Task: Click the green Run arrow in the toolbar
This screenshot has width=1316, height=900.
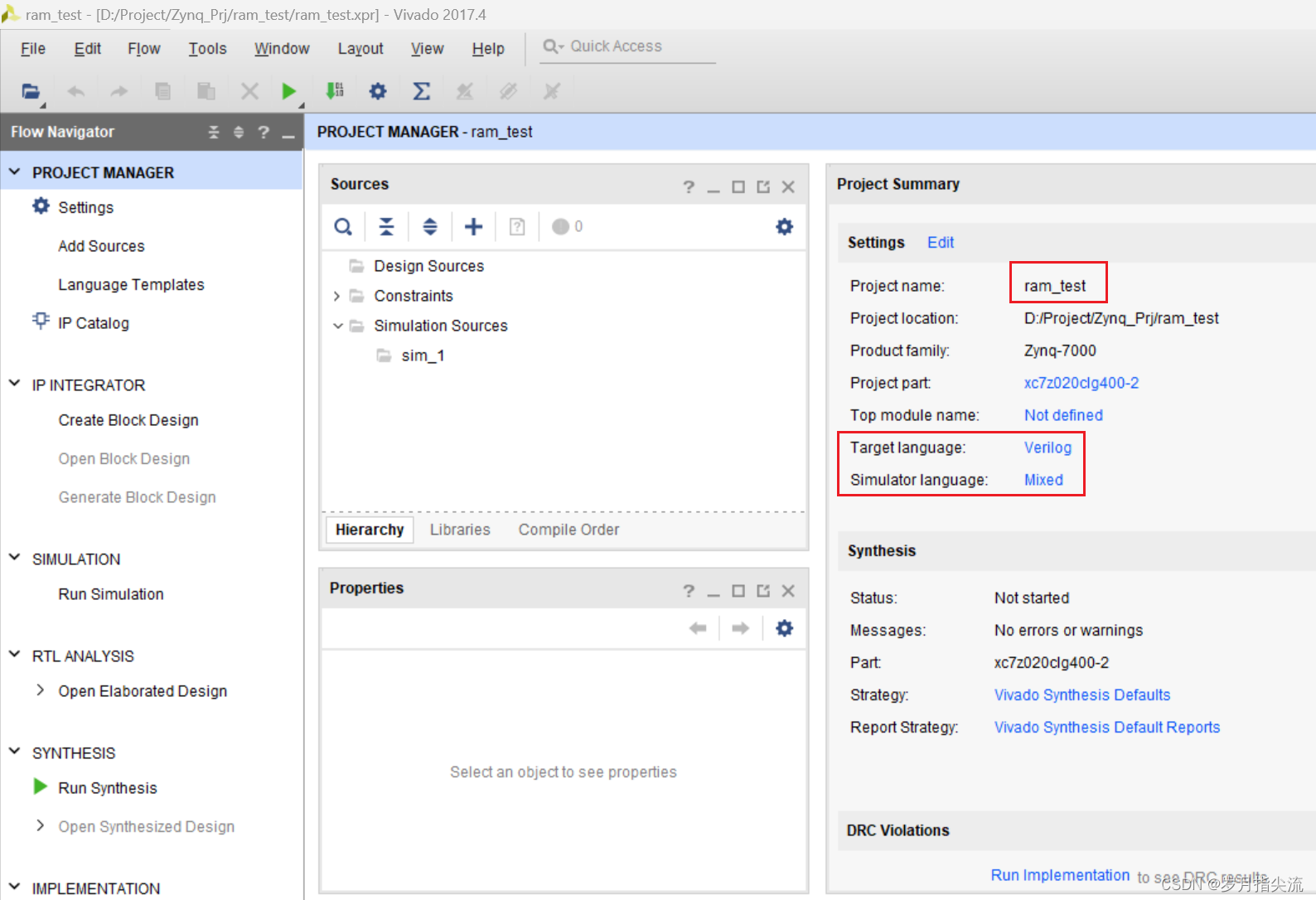Action: (x=288, y=91)
